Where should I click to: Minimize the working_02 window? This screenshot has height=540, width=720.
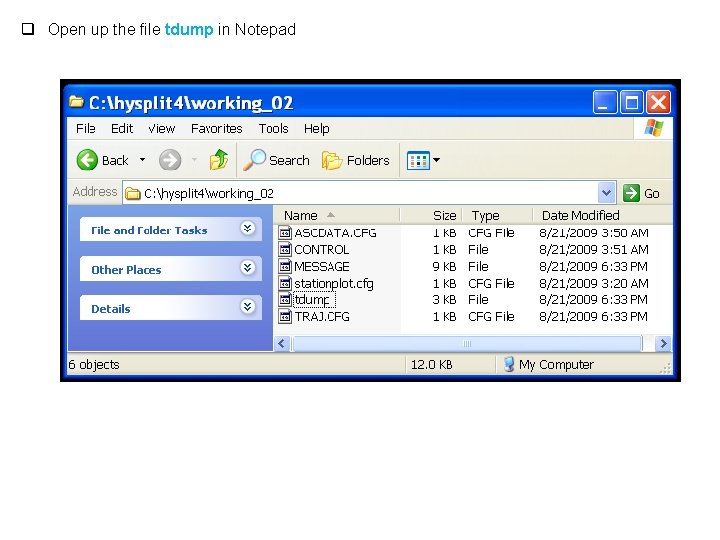click(x=604, y=102)
